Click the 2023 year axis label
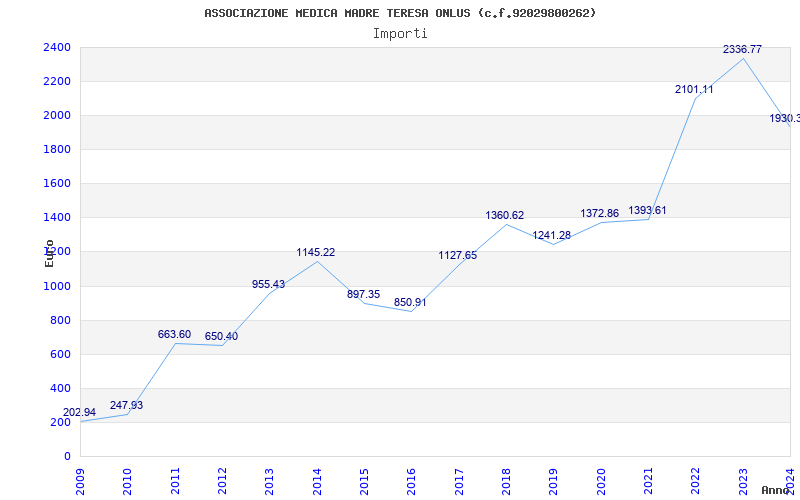 pos(743,481)
